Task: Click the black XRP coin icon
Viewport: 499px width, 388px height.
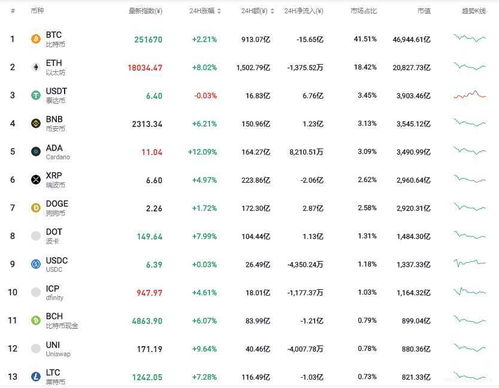Action: pos(36,180)
